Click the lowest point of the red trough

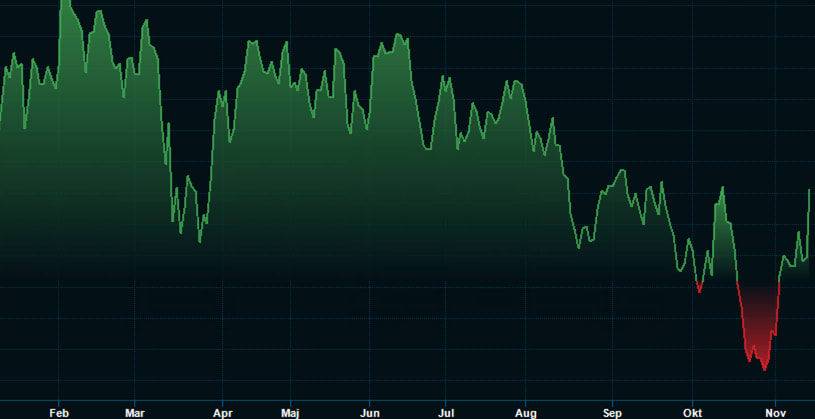click(x=765, y=370)
